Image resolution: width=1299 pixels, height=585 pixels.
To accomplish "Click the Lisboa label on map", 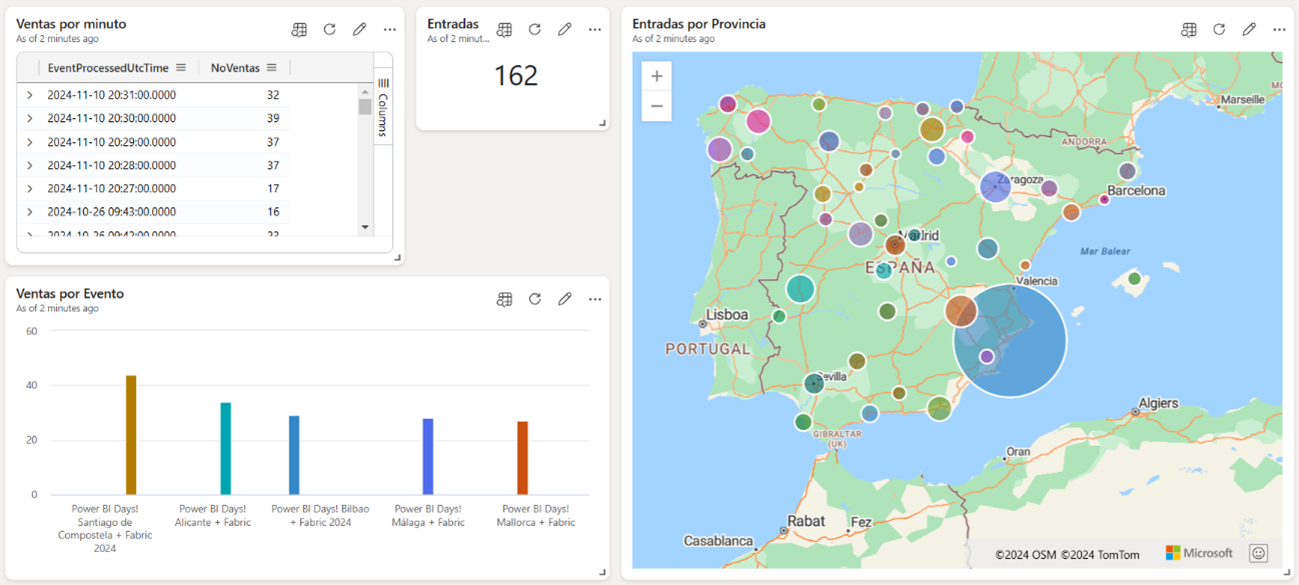I will pyautogui.click(x=727, y=314).
